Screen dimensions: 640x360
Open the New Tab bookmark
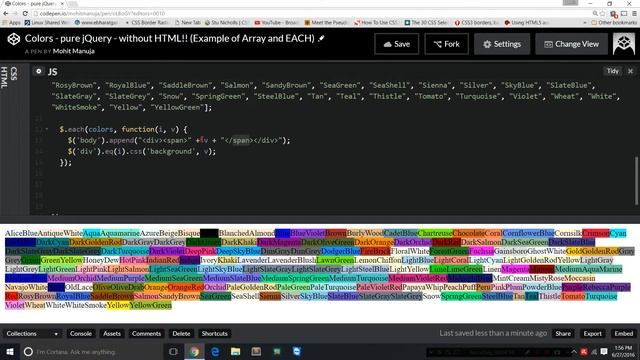tap(188, 22)
